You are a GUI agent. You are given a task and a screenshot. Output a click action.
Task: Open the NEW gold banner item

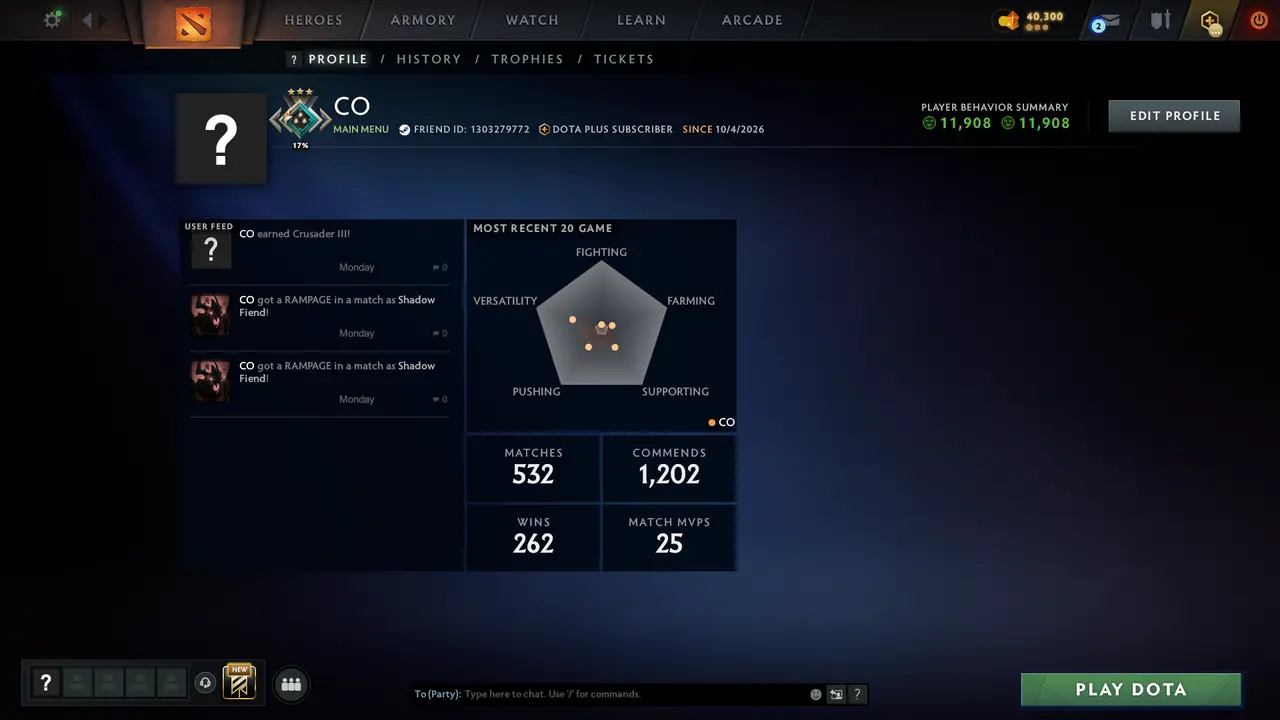coord(239,682)
